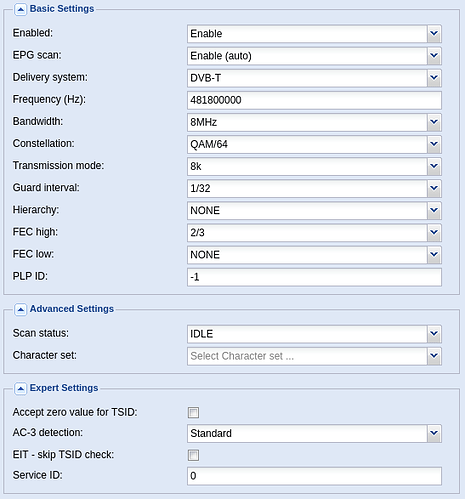Open the FEC low dropdown
Viewport: 465px width, 499px height.
point(314,255)
